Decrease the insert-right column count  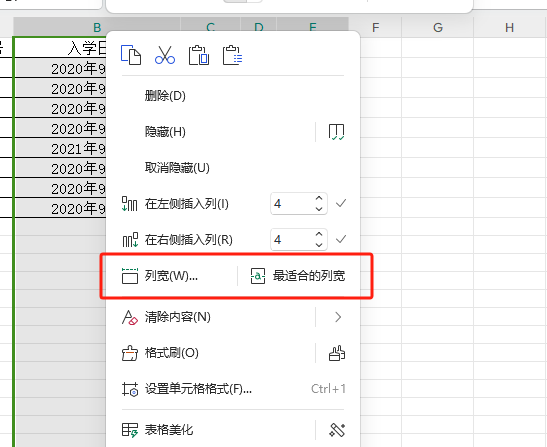click(319, 245)
